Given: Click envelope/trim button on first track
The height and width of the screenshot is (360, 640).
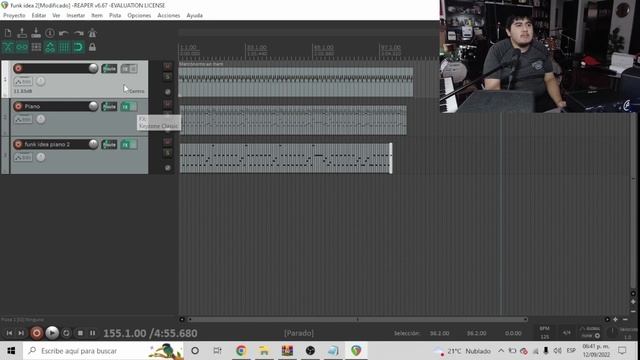Looking at the screenshot, I should 23,81.
